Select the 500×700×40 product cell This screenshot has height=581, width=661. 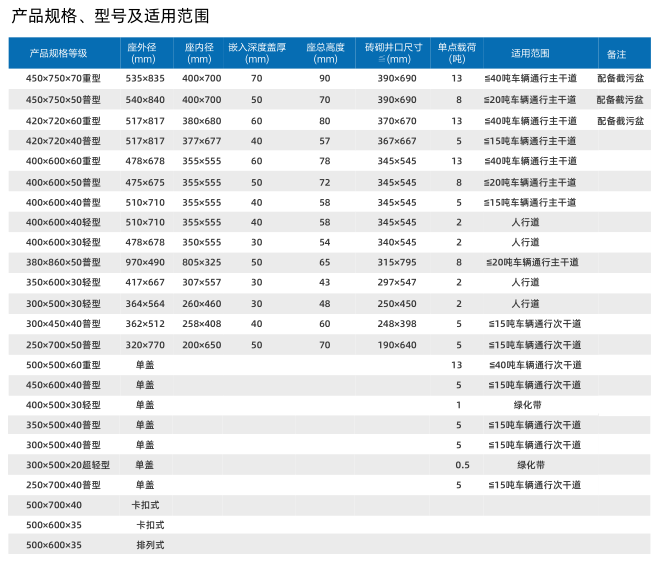pos(54,505)
